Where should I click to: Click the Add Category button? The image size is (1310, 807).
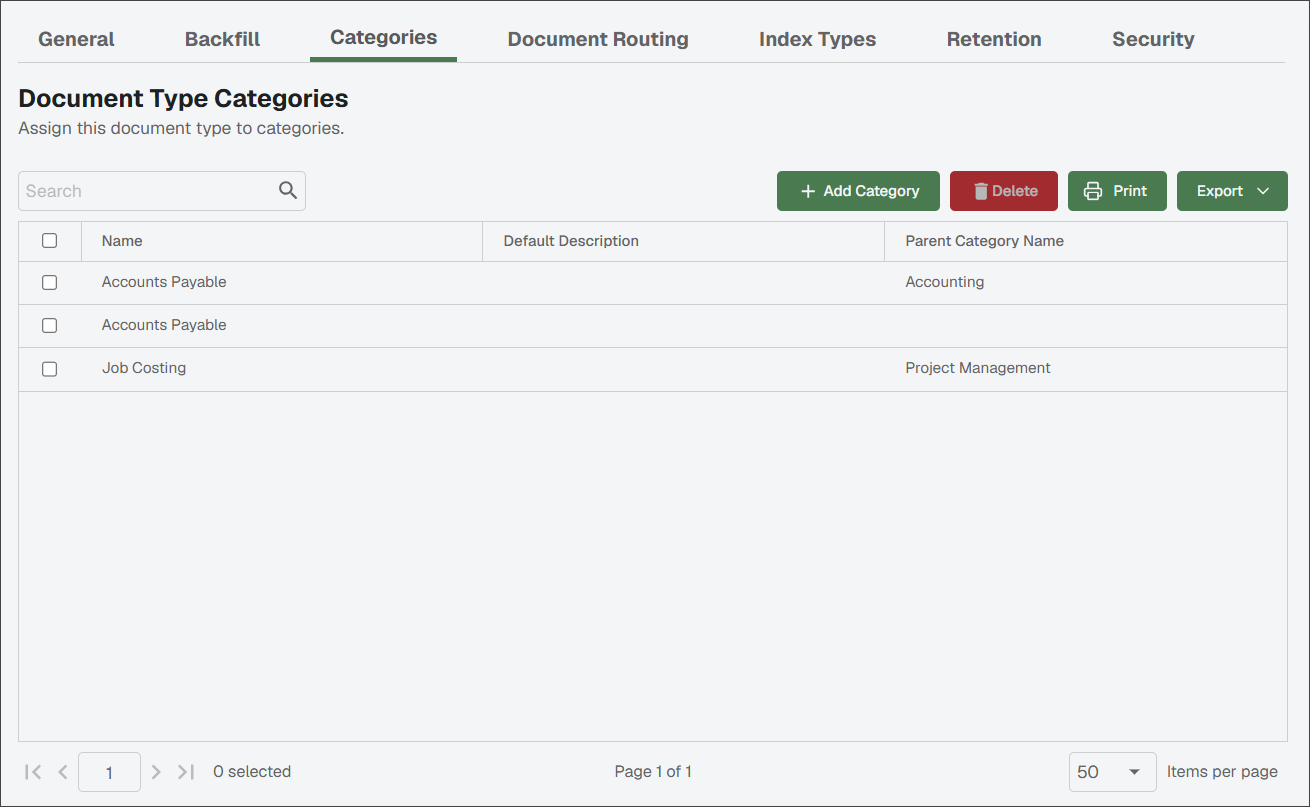click(x=858, y=191)
